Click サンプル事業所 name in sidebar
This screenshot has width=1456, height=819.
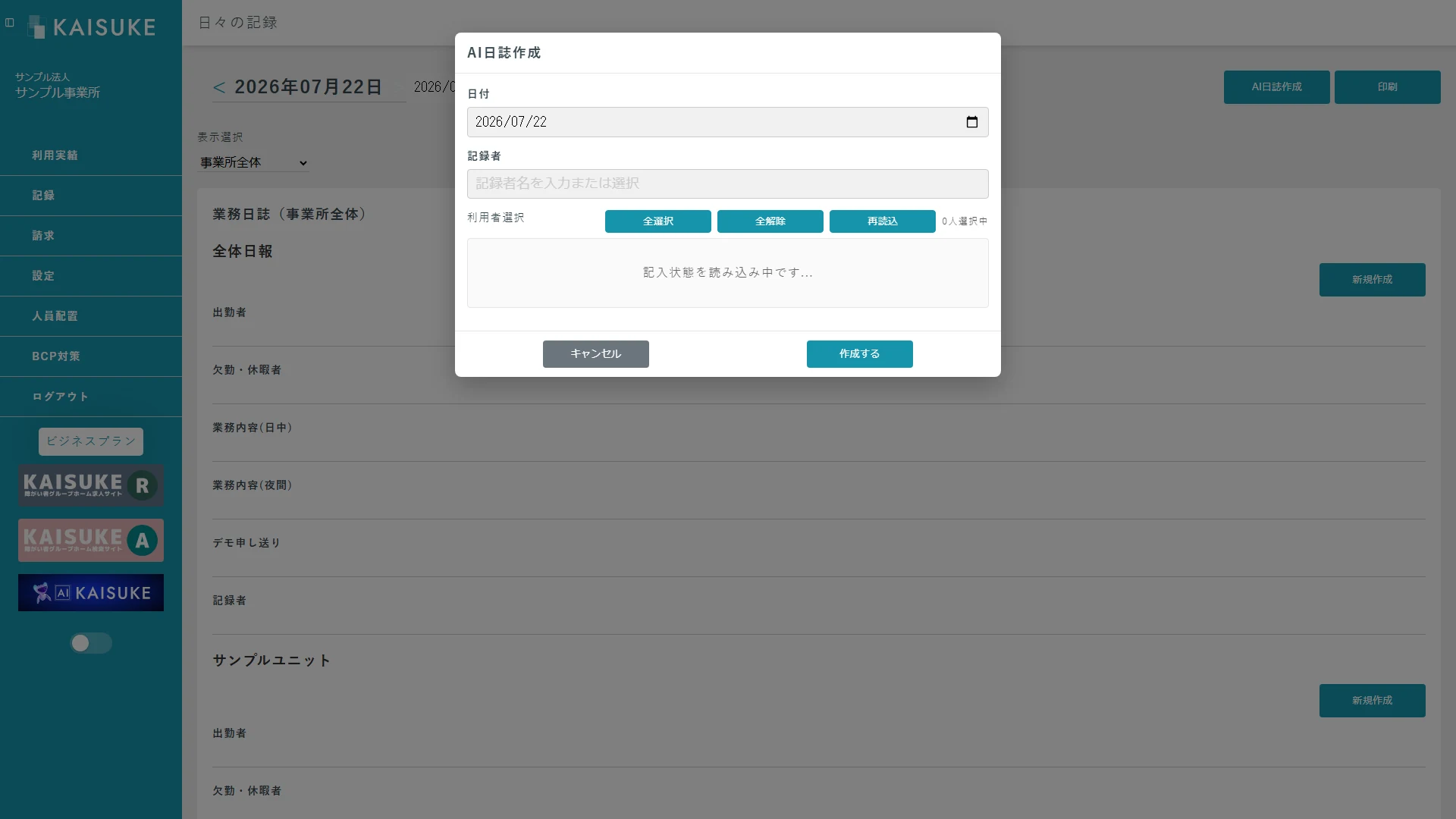point(58,93)
